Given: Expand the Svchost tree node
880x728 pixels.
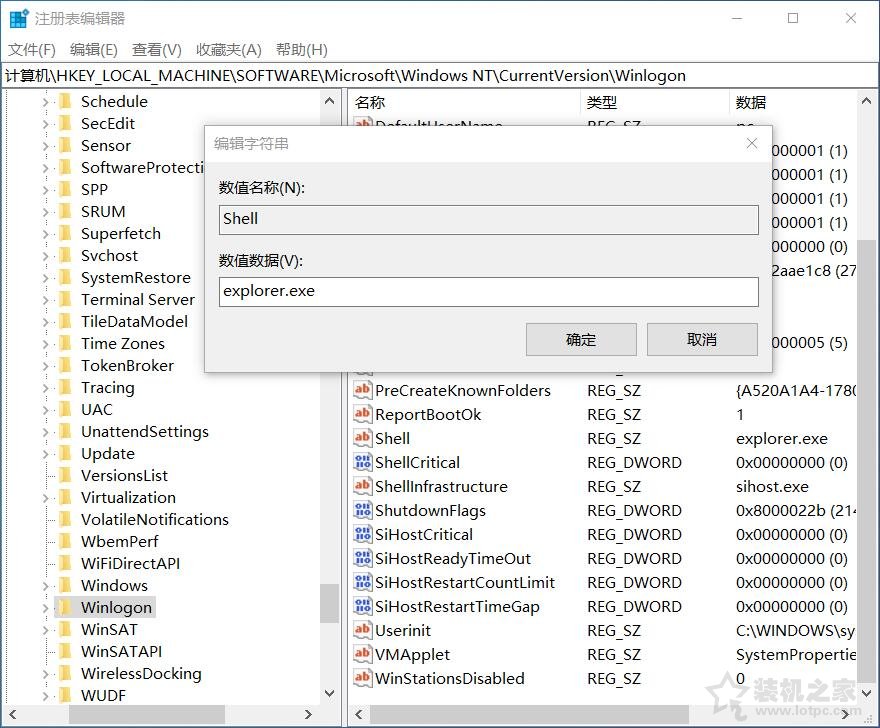Looking at the screenshot, I should 45,255.
